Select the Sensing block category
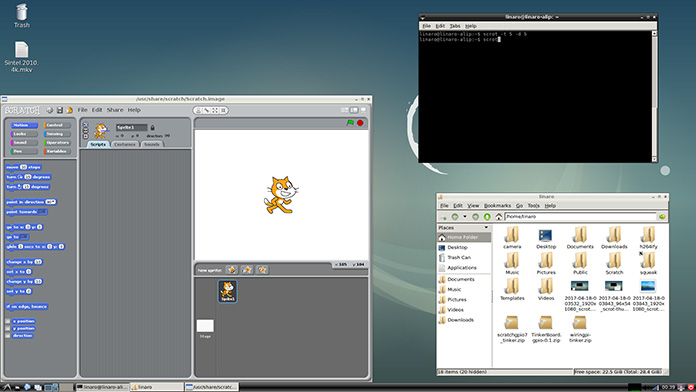This screenshot has width=696, height=392. [x=57, y=134]
